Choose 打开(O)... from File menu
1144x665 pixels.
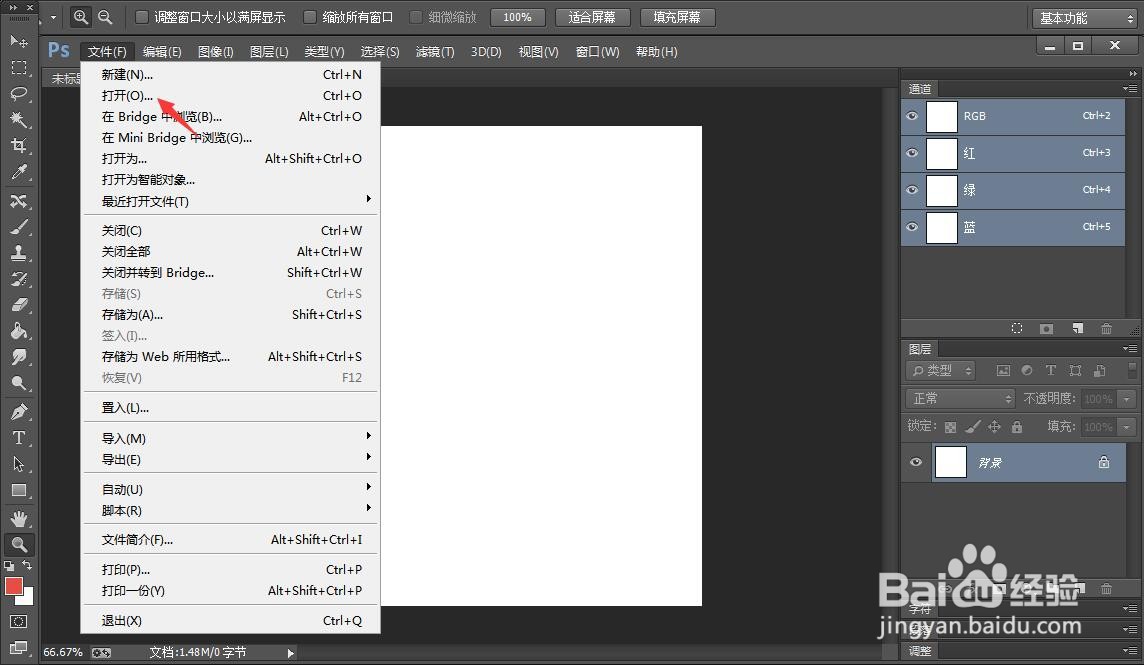pyautogui.click(x=231, y=96)
